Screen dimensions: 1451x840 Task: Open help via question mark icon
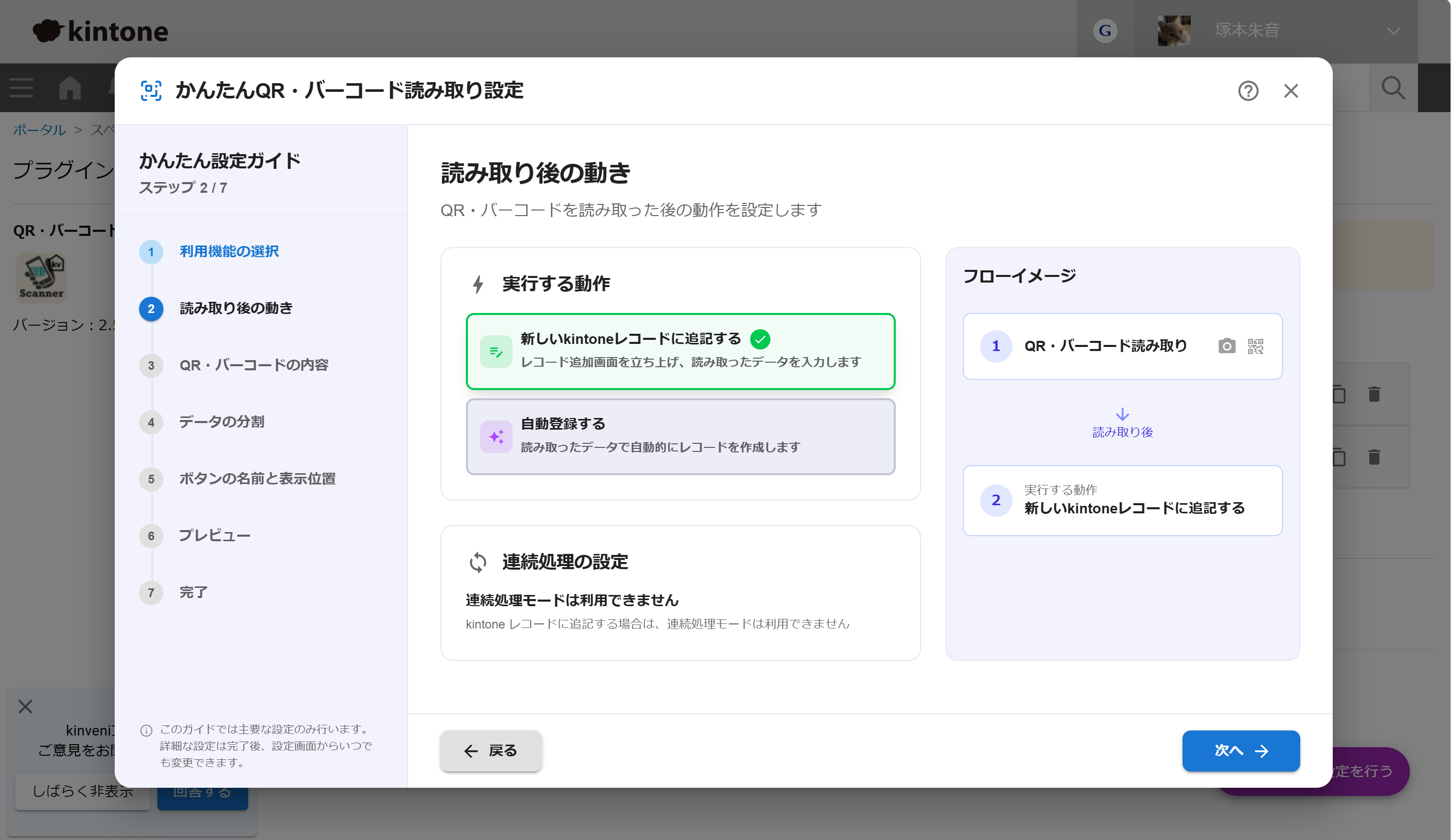[x=1248, y=91]
